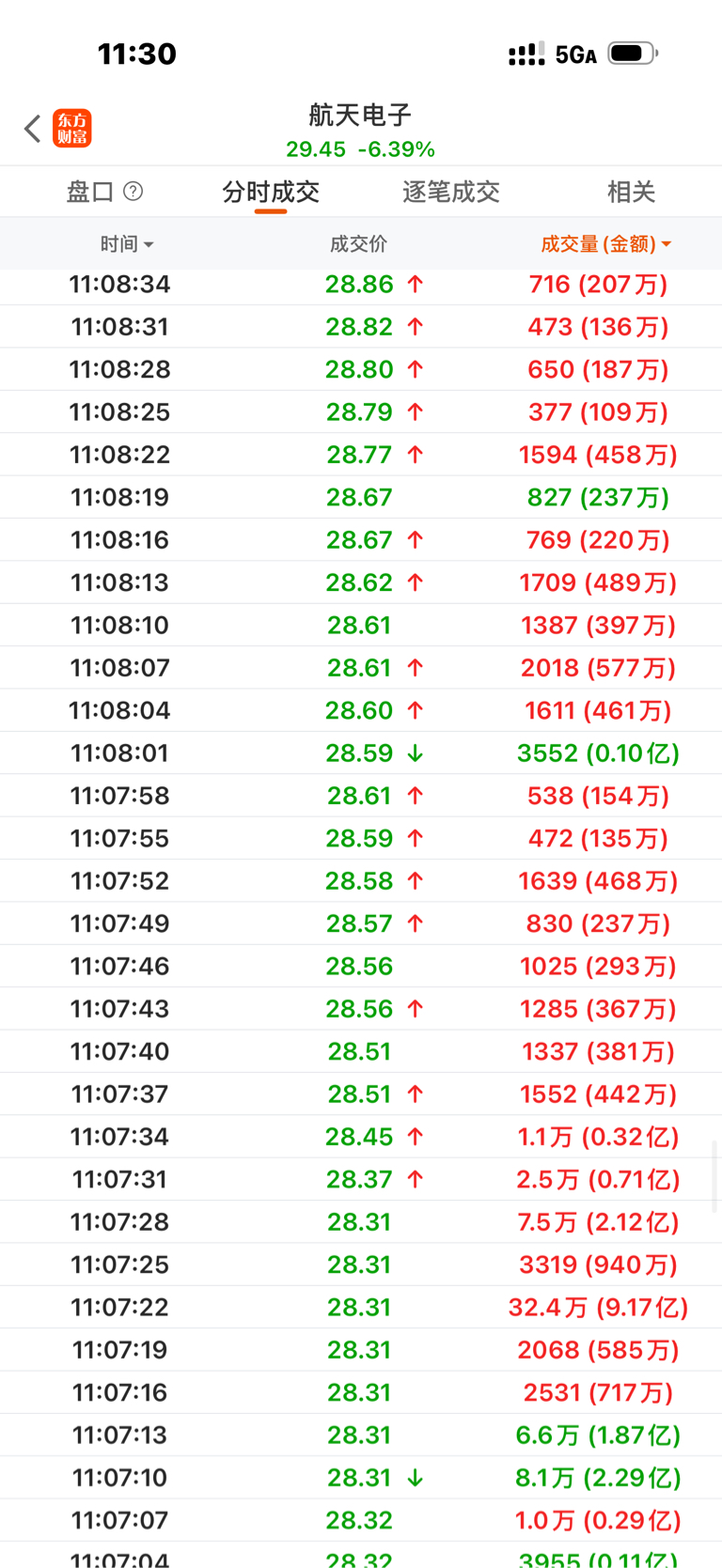The width and height of the screenshot is (722, 1568).
Task: Open the 逐笔成交 tab
Action: [450, 193]
